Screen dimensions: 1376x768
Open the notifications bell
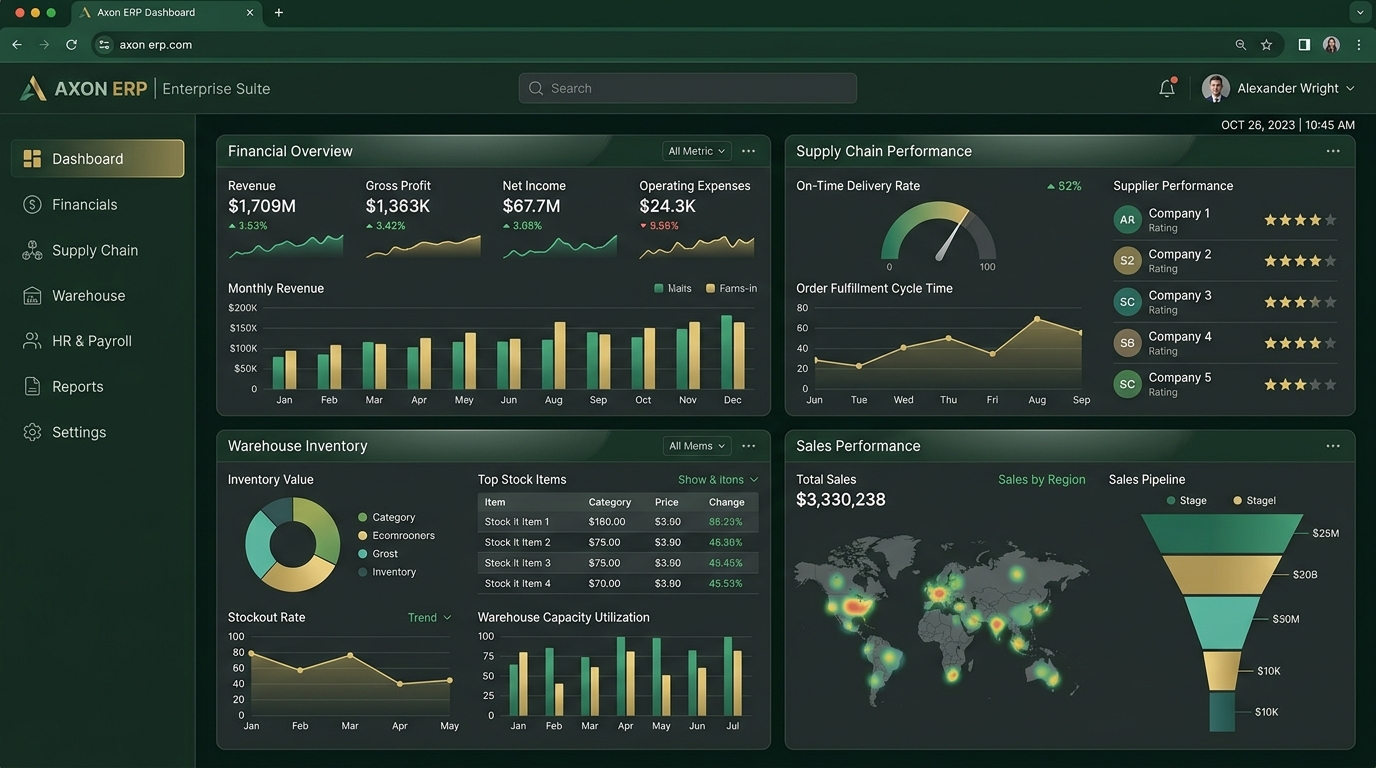[1167, 88]
